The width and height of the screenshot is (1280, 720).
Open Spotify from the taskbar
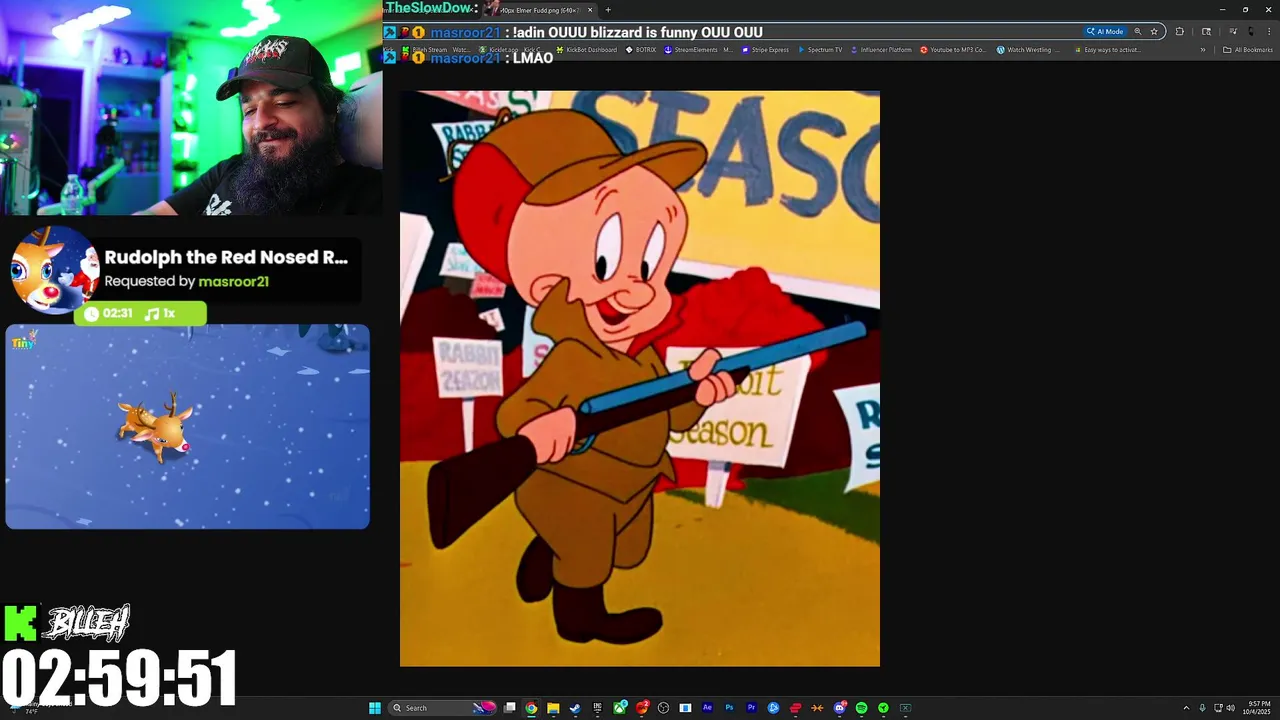tap(861, 708)
